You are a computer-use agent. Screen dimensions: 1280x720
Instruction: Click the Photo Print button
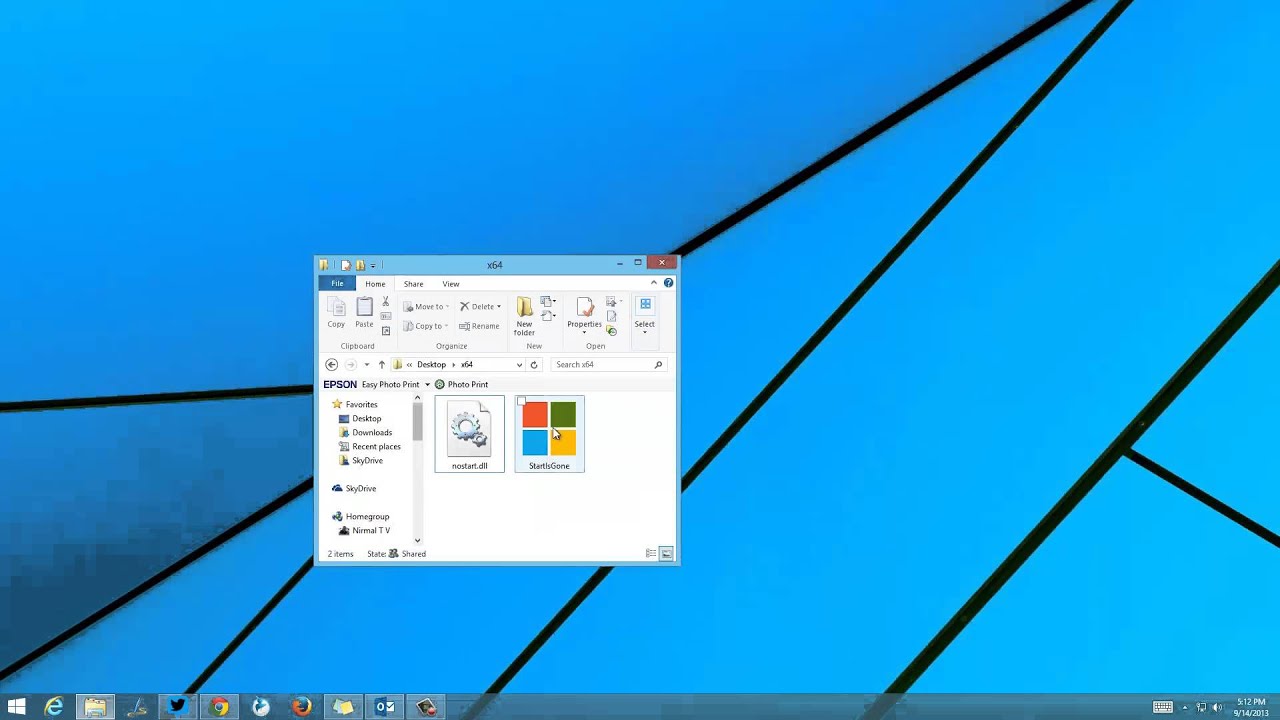pos(461,385)
